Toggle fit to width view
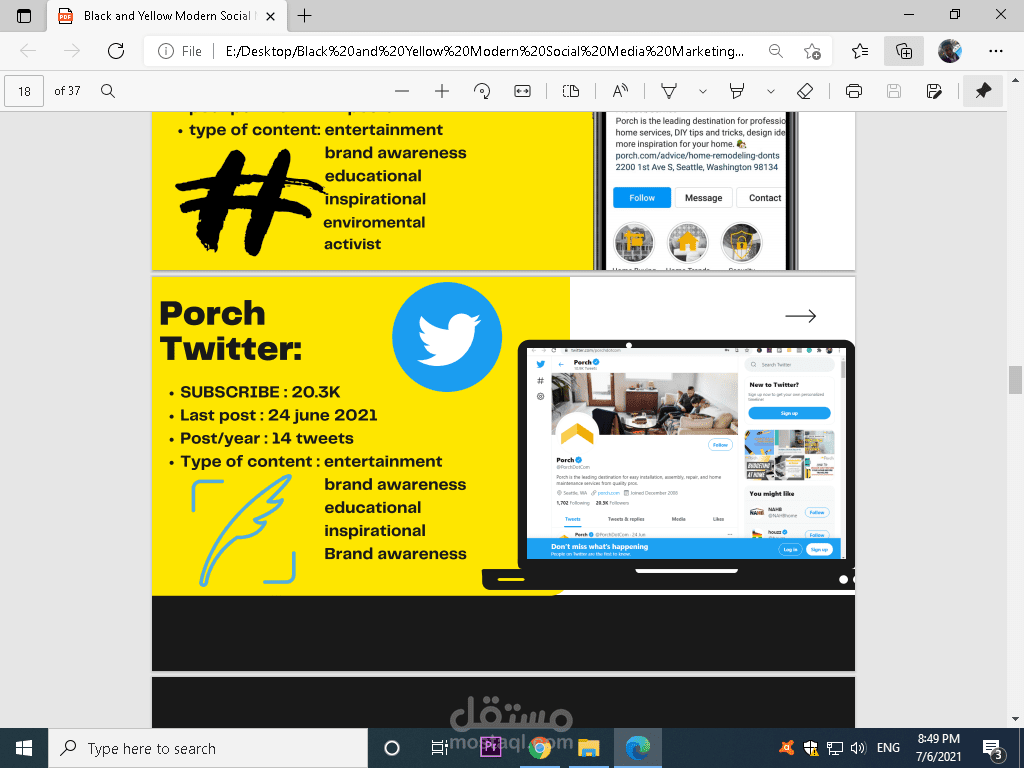Screen dimensions: 1024x768 point(522,91)
